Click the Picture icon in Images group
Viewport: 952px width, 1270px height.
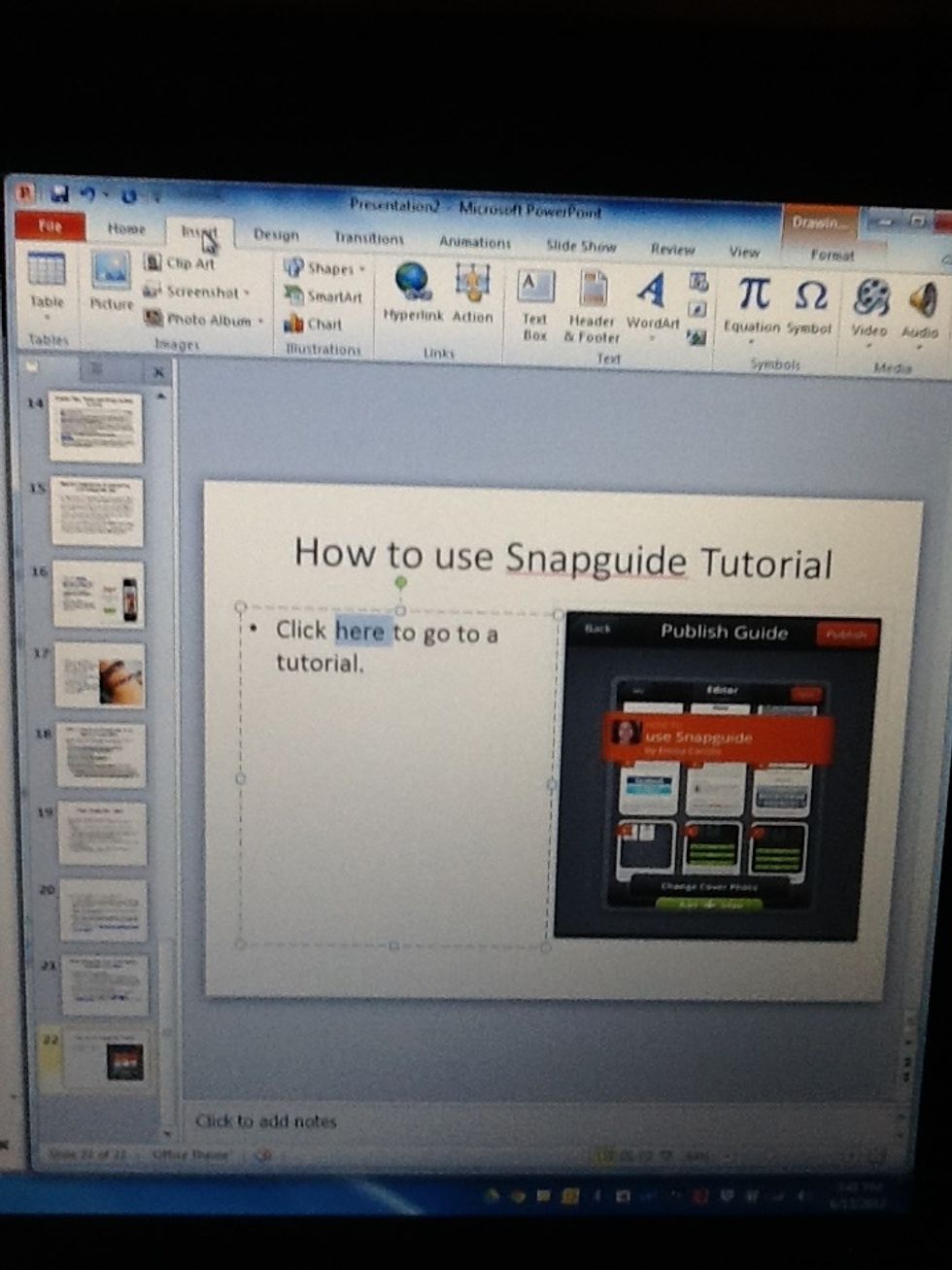tap(111, 270)
